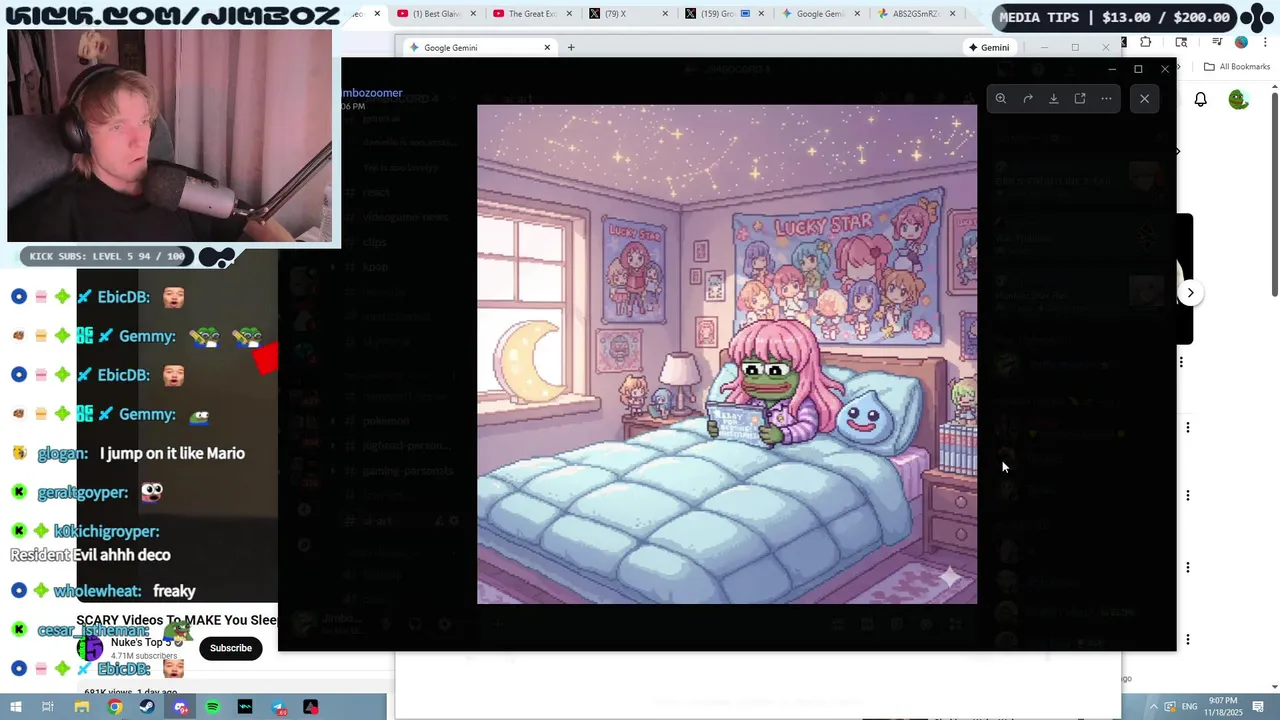This screenshot has height=720, width=1280.
Task: Open Steam from the taskbar
Action: coord(147,707)
